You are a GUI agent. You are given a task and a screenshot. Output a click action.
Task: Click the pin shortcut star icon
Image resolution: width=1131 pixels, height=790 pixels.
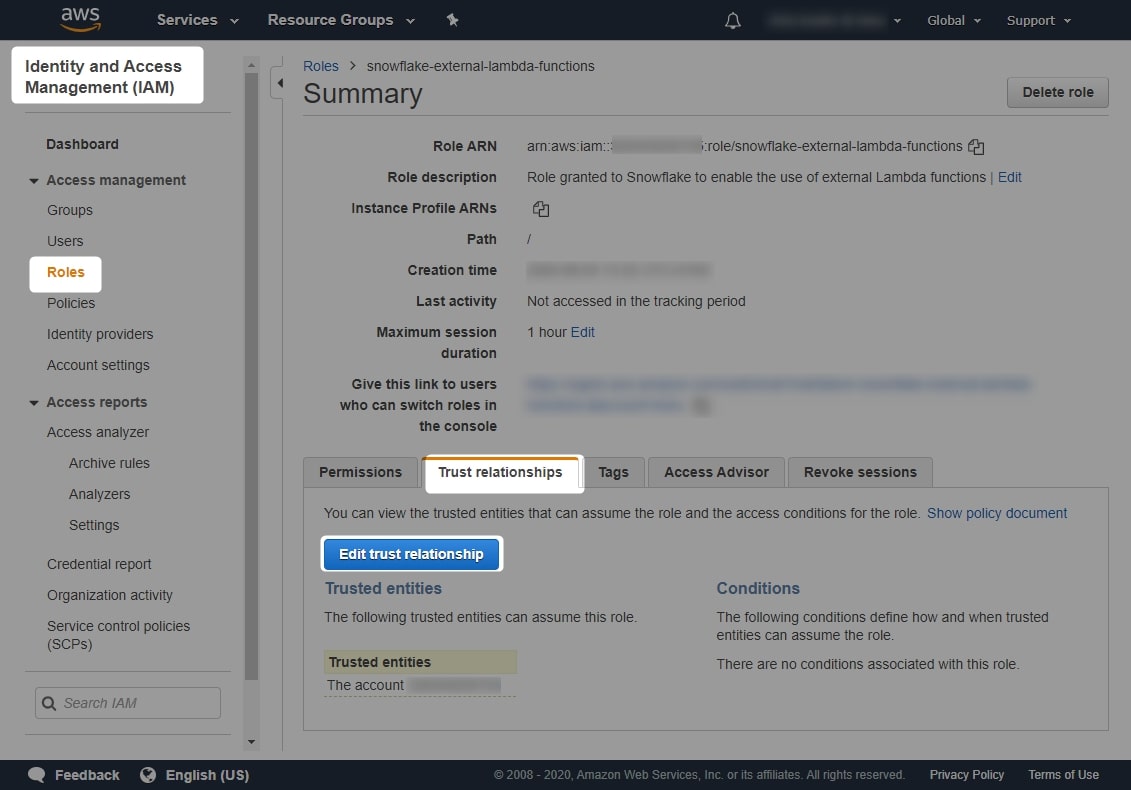[452, 20]
